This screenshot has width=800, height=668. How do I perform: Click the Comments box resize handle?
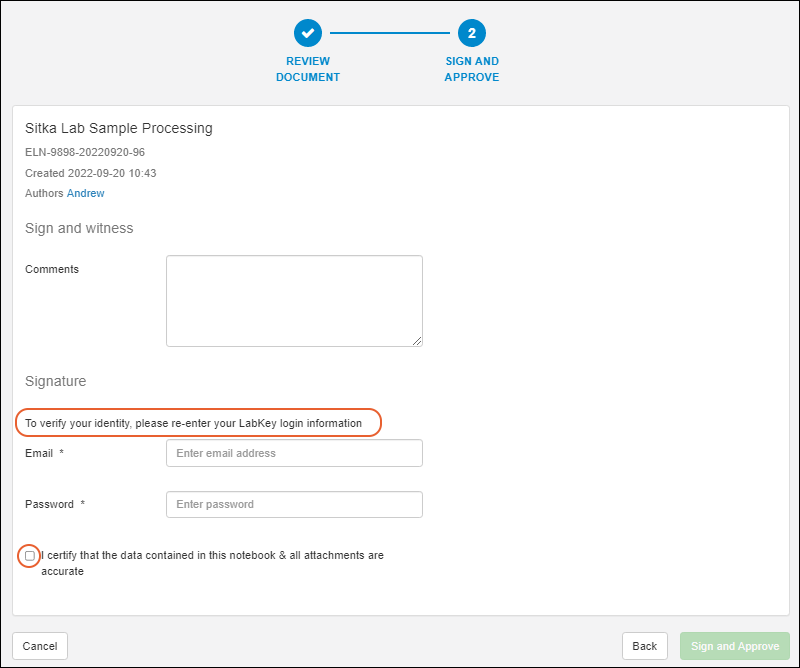click(417, 340)
